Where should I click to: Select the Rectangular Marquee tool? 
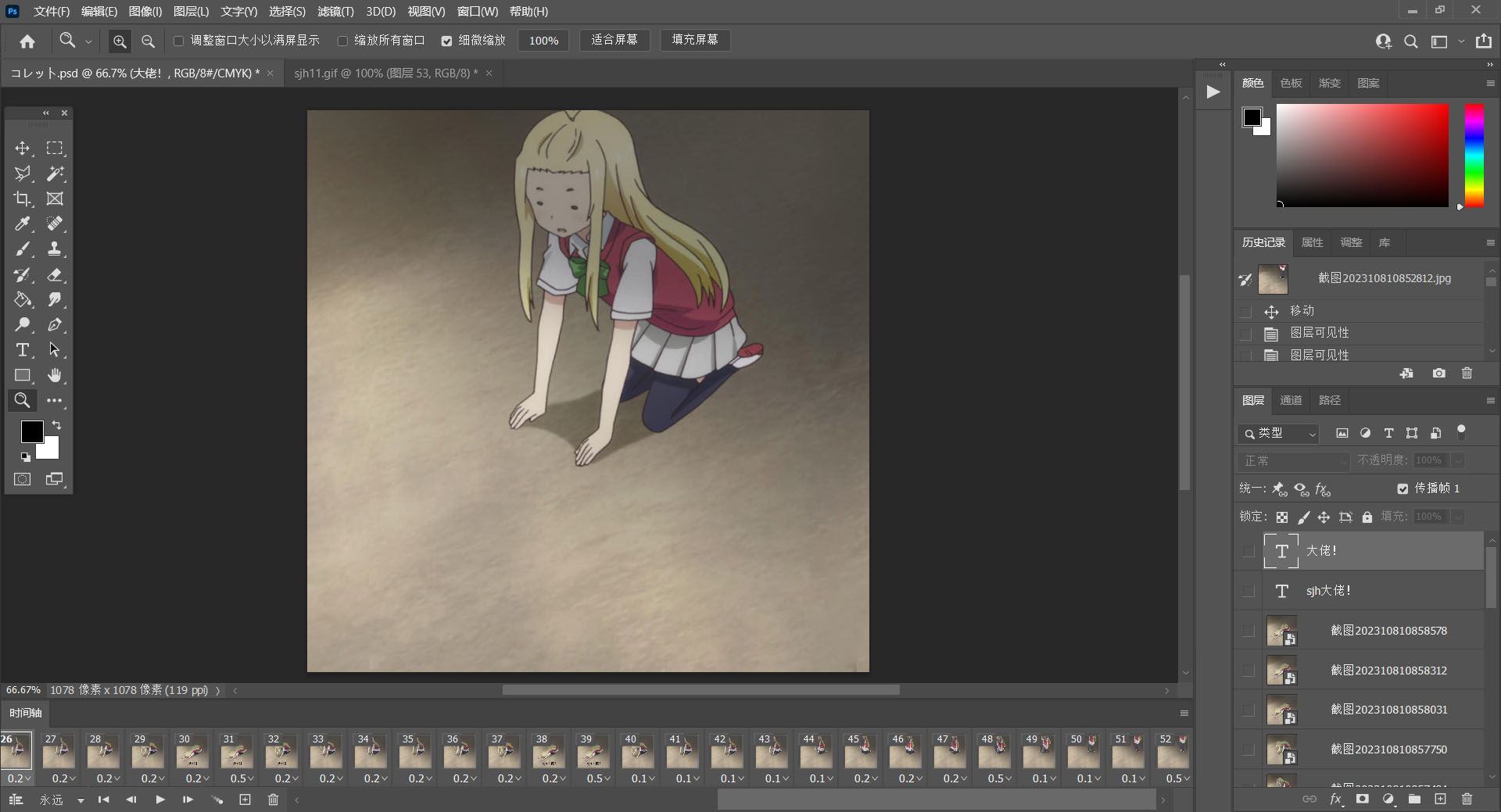click(55, 148)
